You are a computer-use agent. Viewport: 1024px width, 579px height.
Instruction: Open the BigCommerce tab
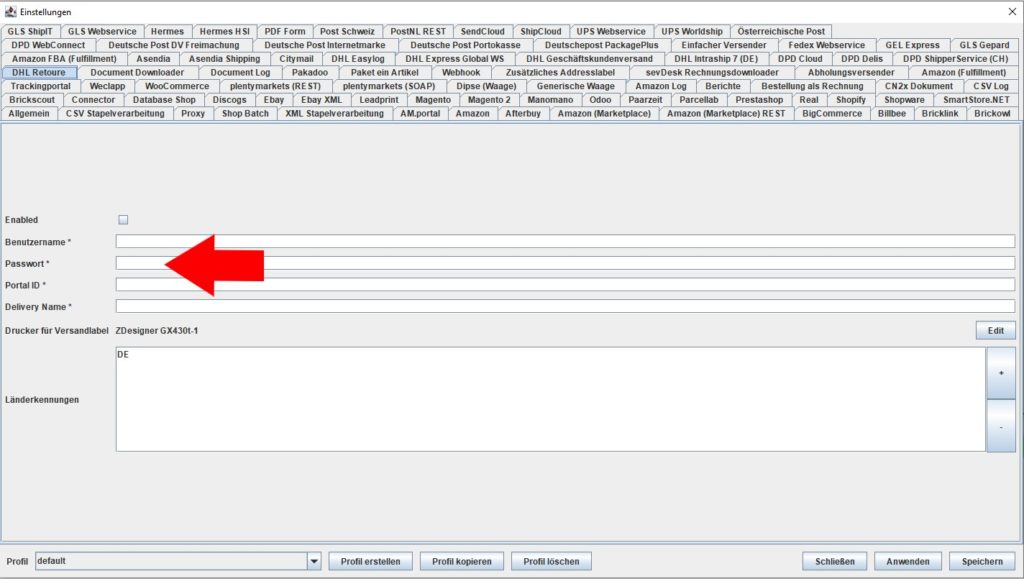(x=832, y=114)
